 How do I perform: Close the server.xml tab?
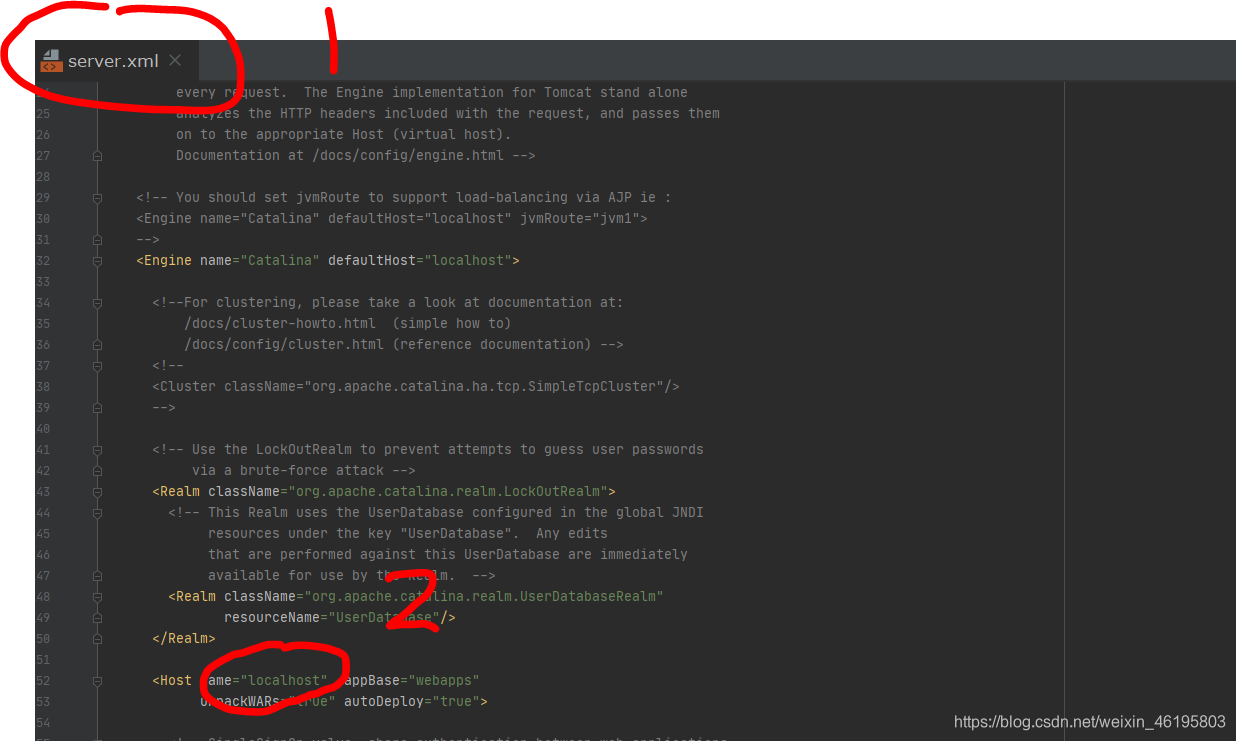pos(175,61)
